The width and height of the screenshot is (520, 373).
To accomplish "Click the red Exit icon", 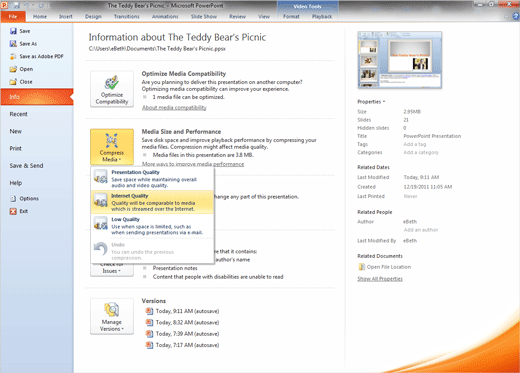I will coord(13,211).
